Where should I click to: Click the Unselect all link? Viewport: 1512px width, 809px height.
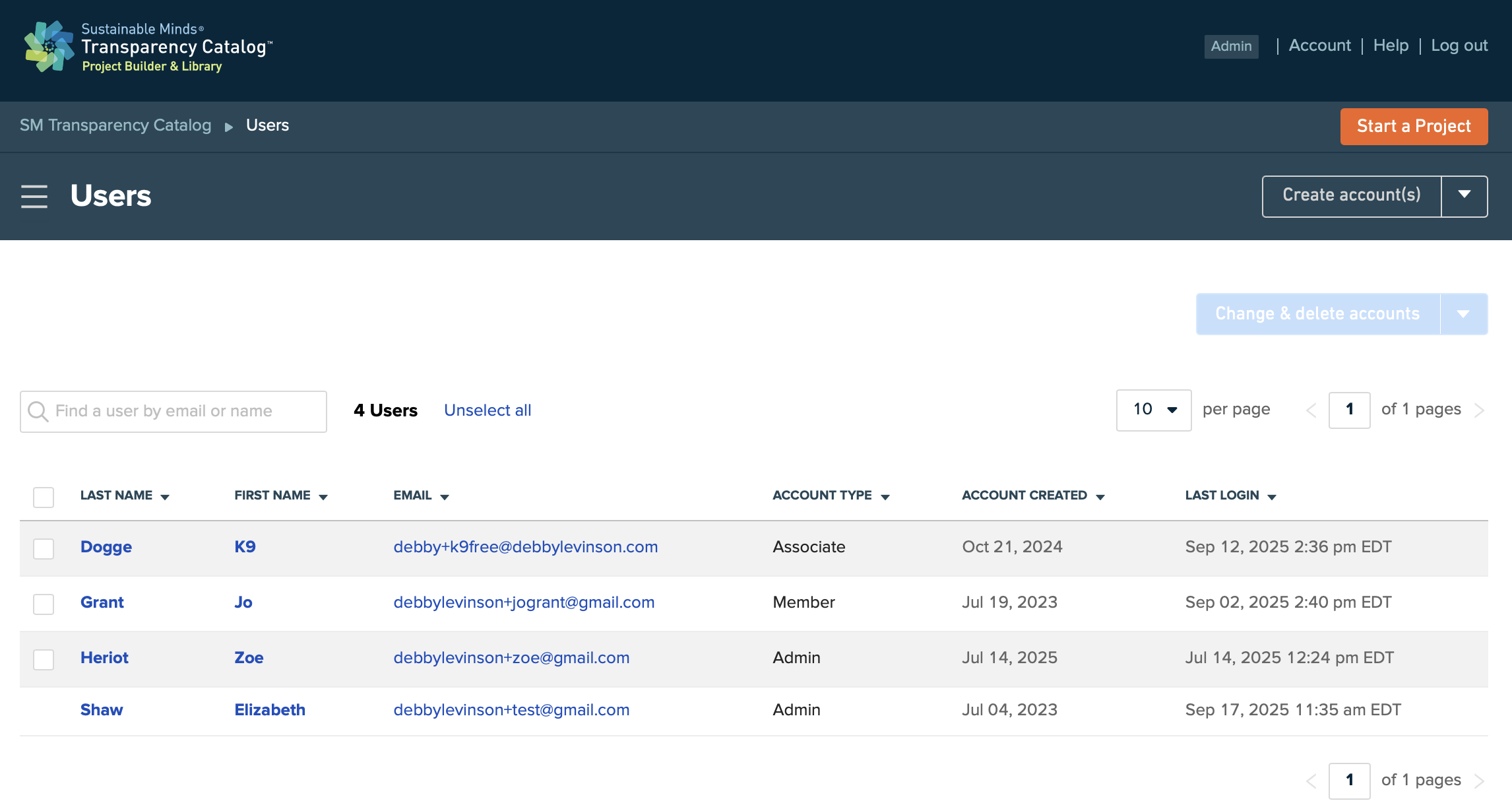(488, 410)
